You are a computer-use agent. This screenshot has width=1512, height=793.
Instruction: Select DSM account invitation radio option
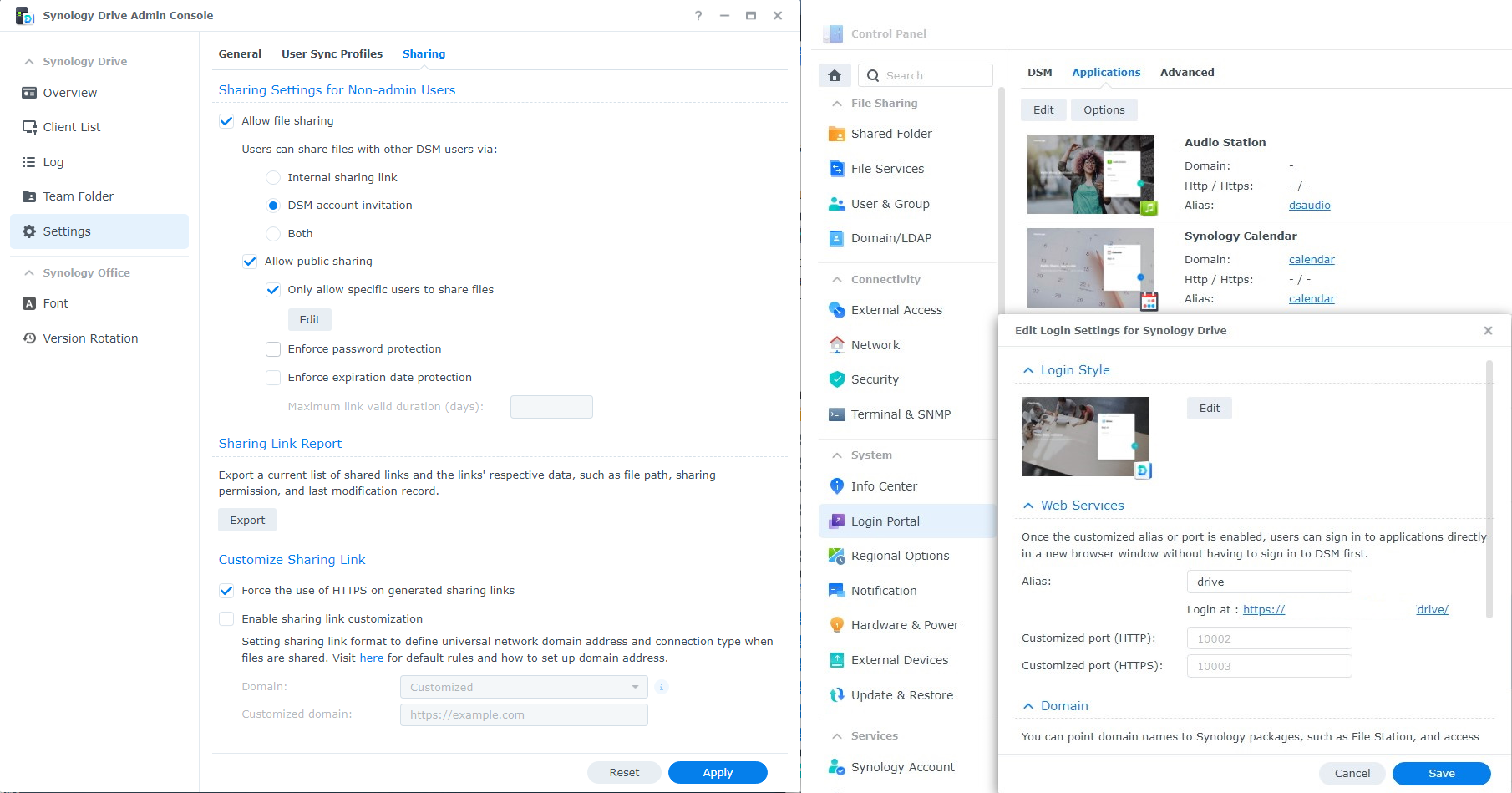tap(273, 206)
